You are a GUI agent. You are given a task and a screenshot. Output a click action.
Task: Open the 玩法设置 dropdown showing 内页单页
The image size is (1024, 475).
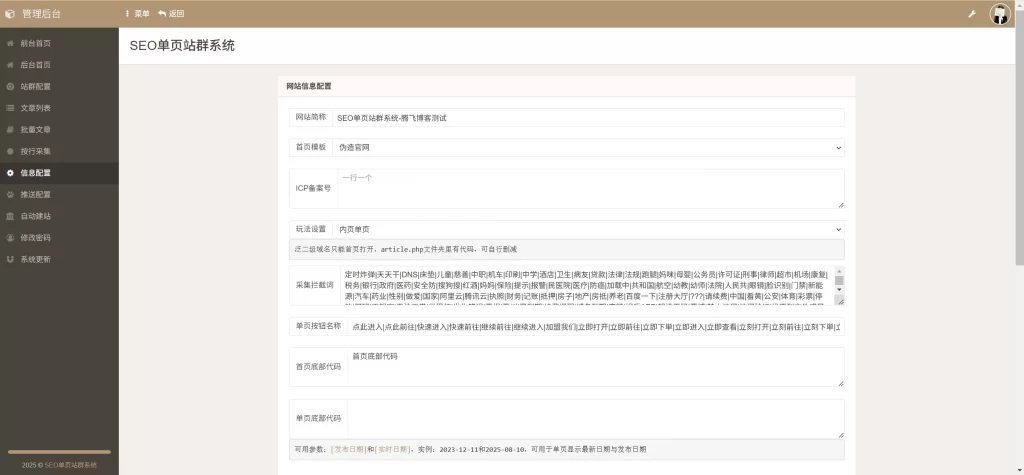588,229
